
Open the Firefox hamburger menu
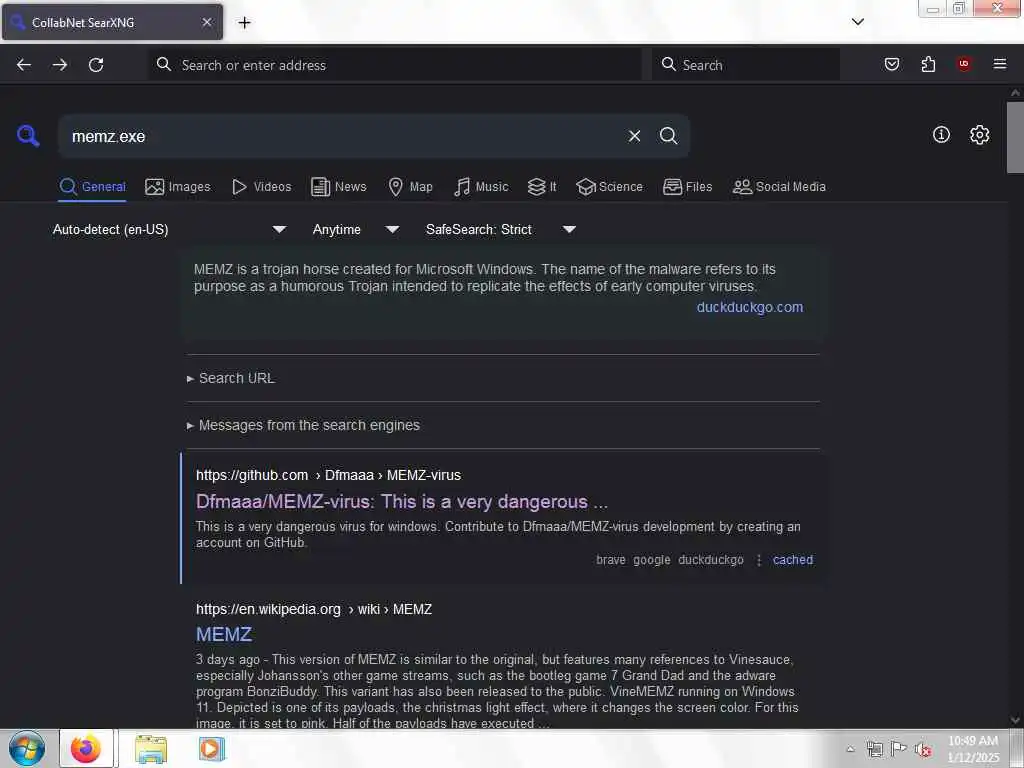(1000, 64)
